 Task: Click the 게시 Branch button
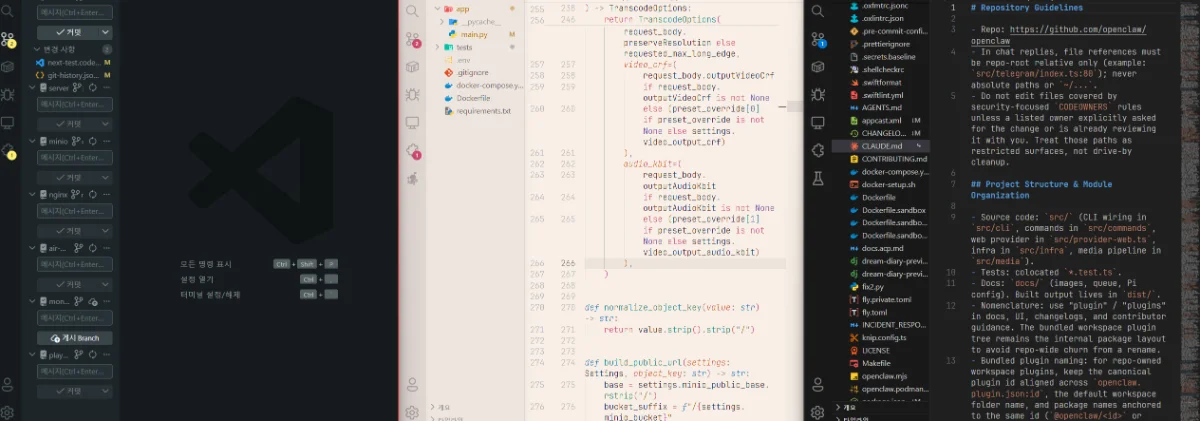coord(75,338)
